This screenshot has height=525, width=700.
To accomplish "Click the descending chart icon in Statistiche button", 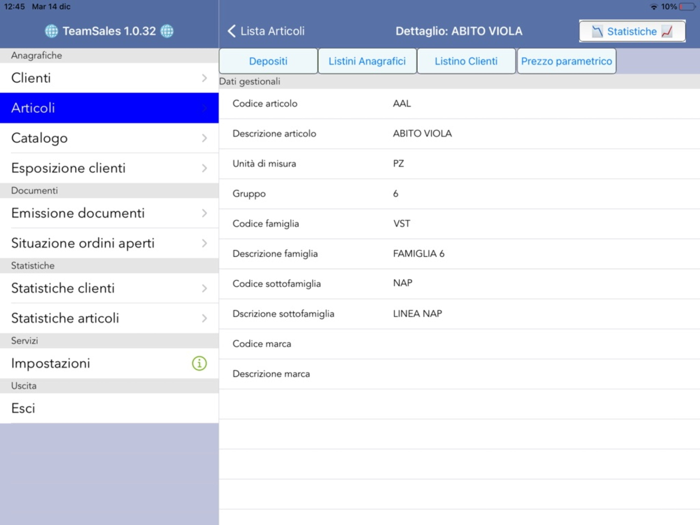I will click(597, 31).
